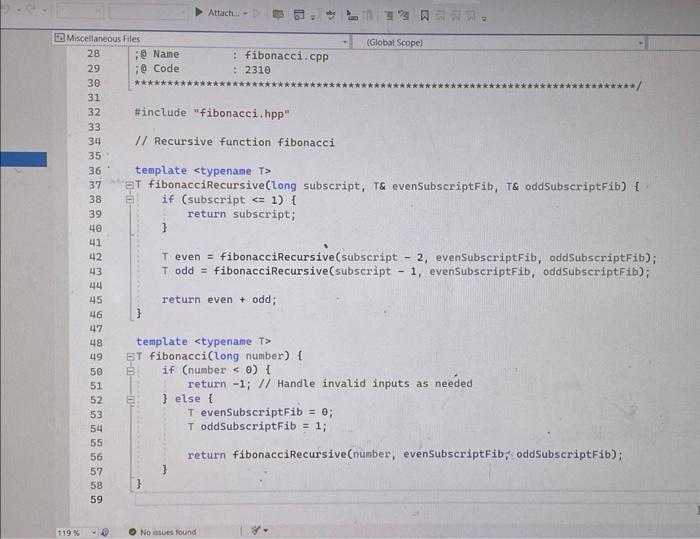700x539 pixels.
Task: Click the "template" keyword on line 48
Action: coord(162,342)
